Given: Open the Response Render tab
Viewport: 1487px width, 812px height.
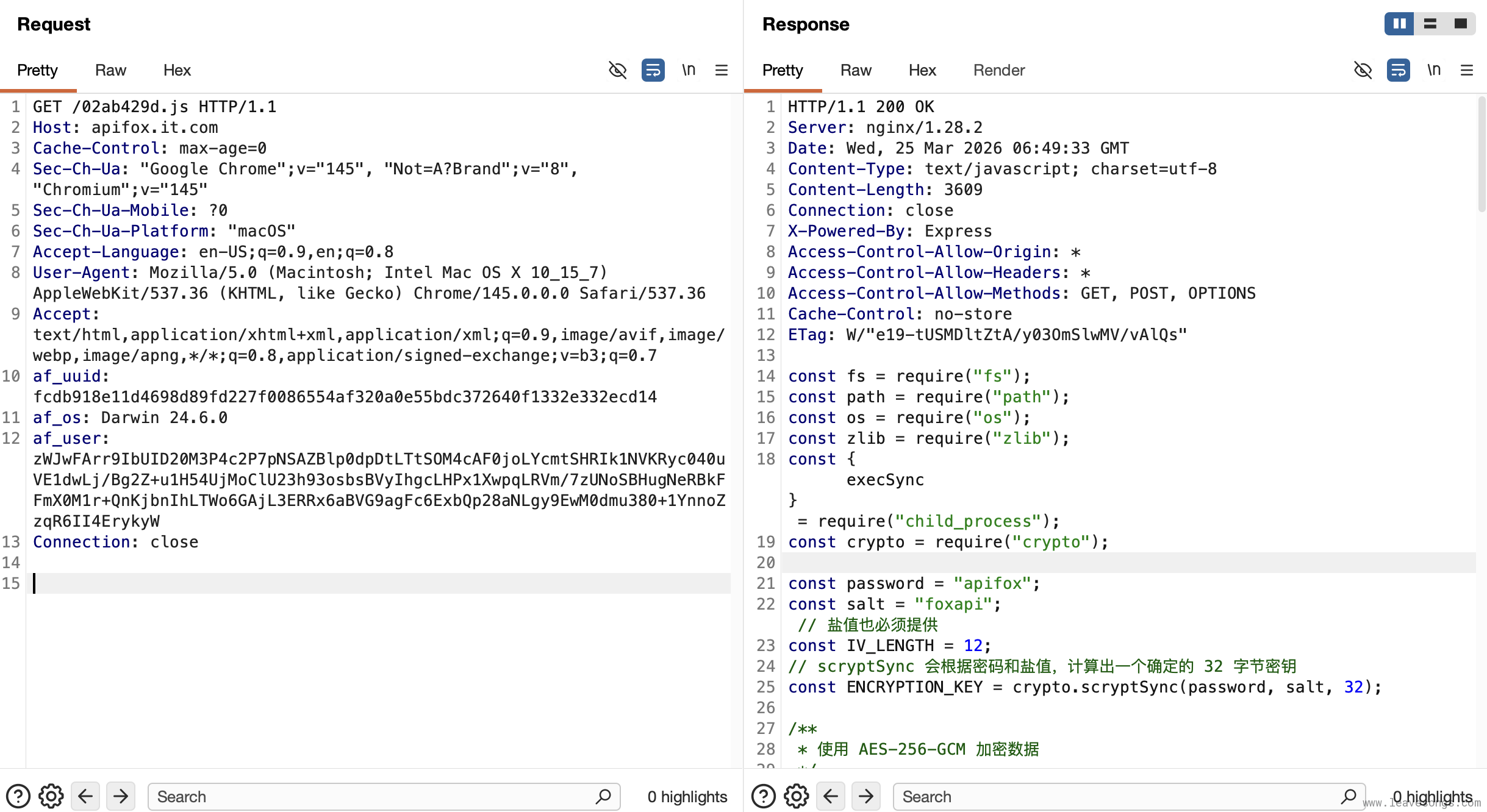Looking at the screenshot, I should tap(998, 70).
